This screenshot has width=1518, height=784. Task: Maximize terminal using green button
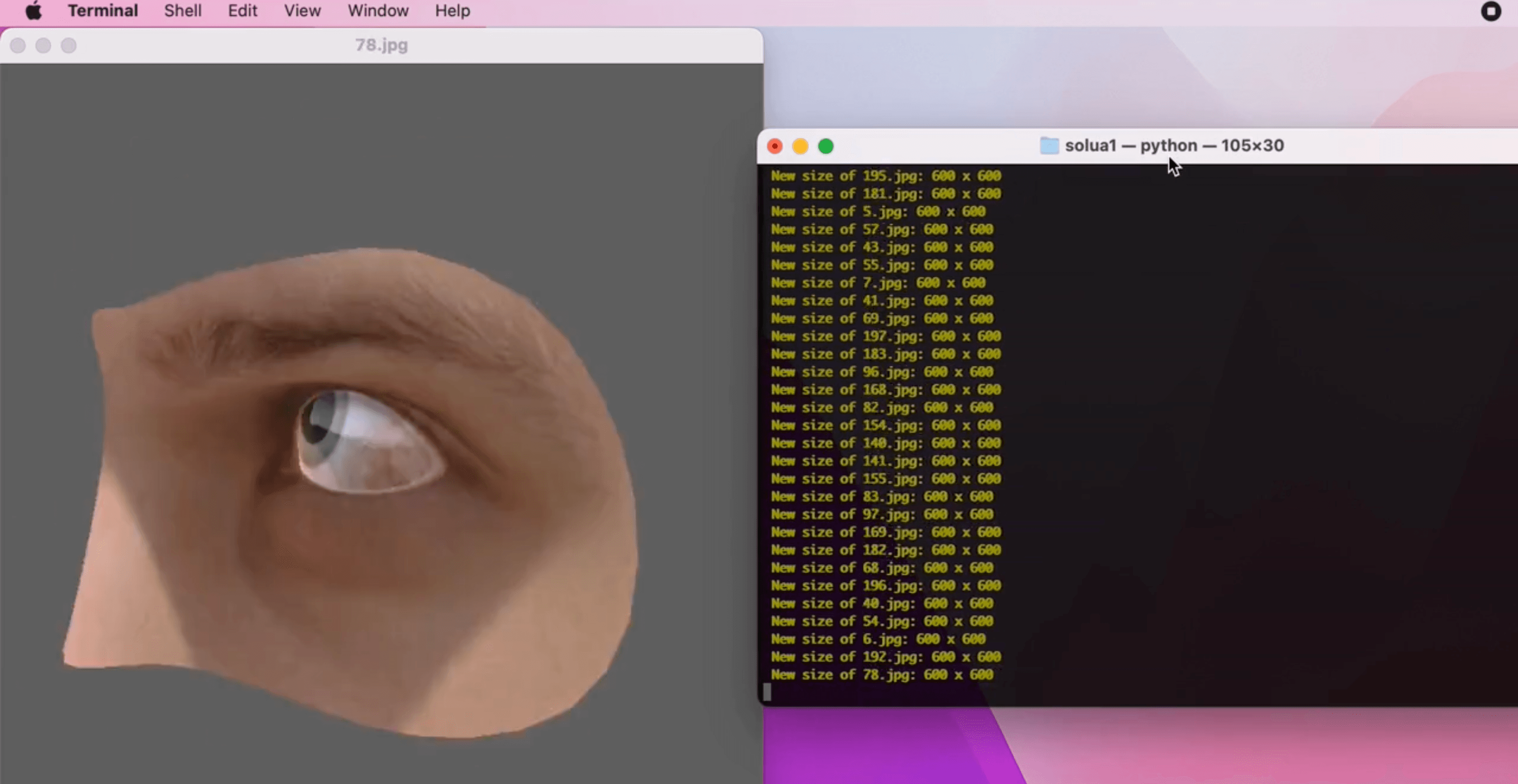pos(825,146)
